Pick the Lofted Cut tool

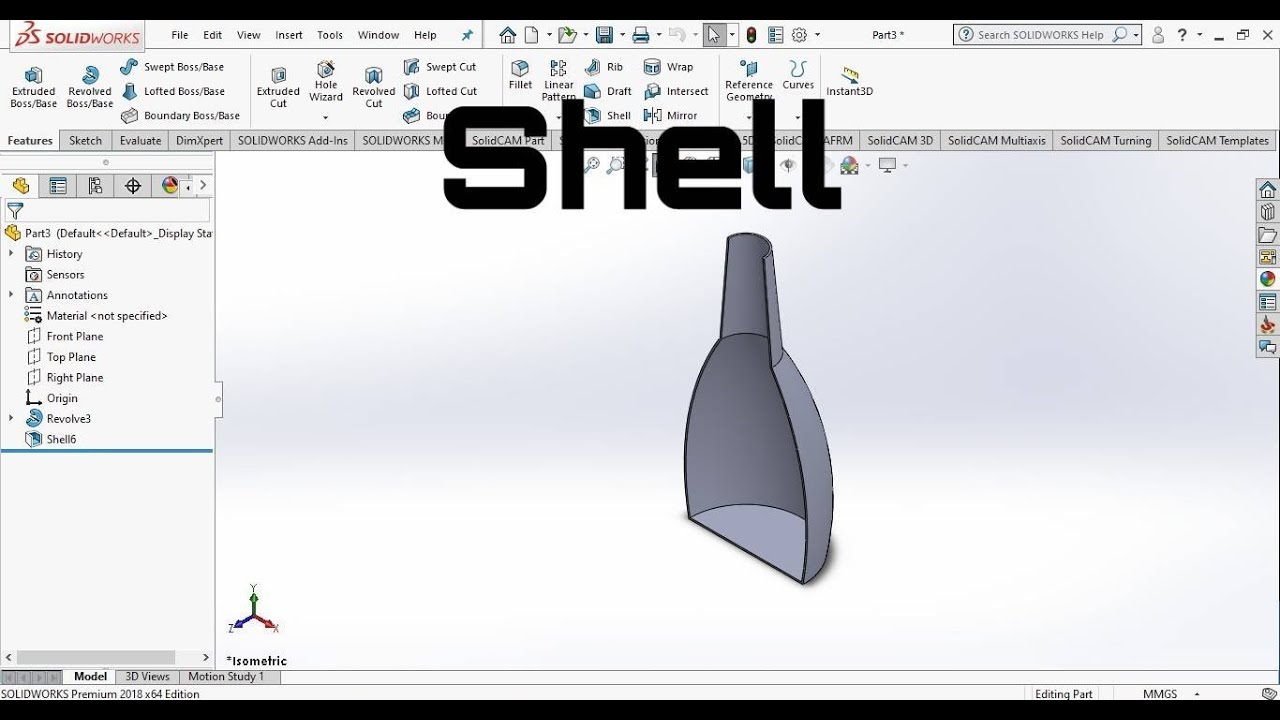440,91
